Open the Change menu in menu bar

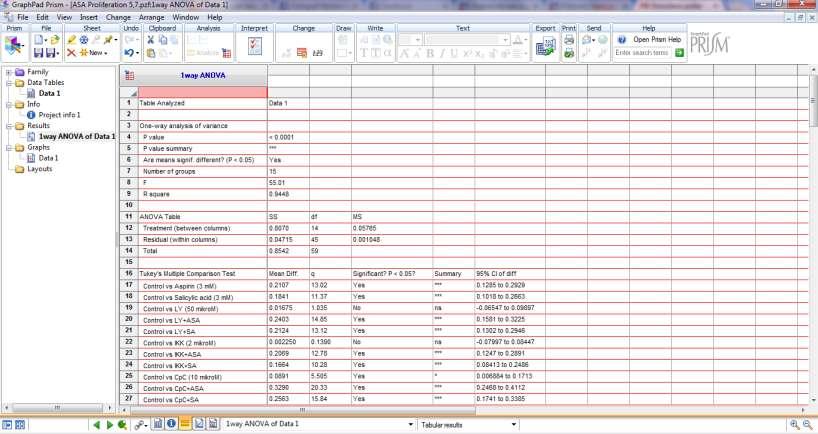[118, 17]
